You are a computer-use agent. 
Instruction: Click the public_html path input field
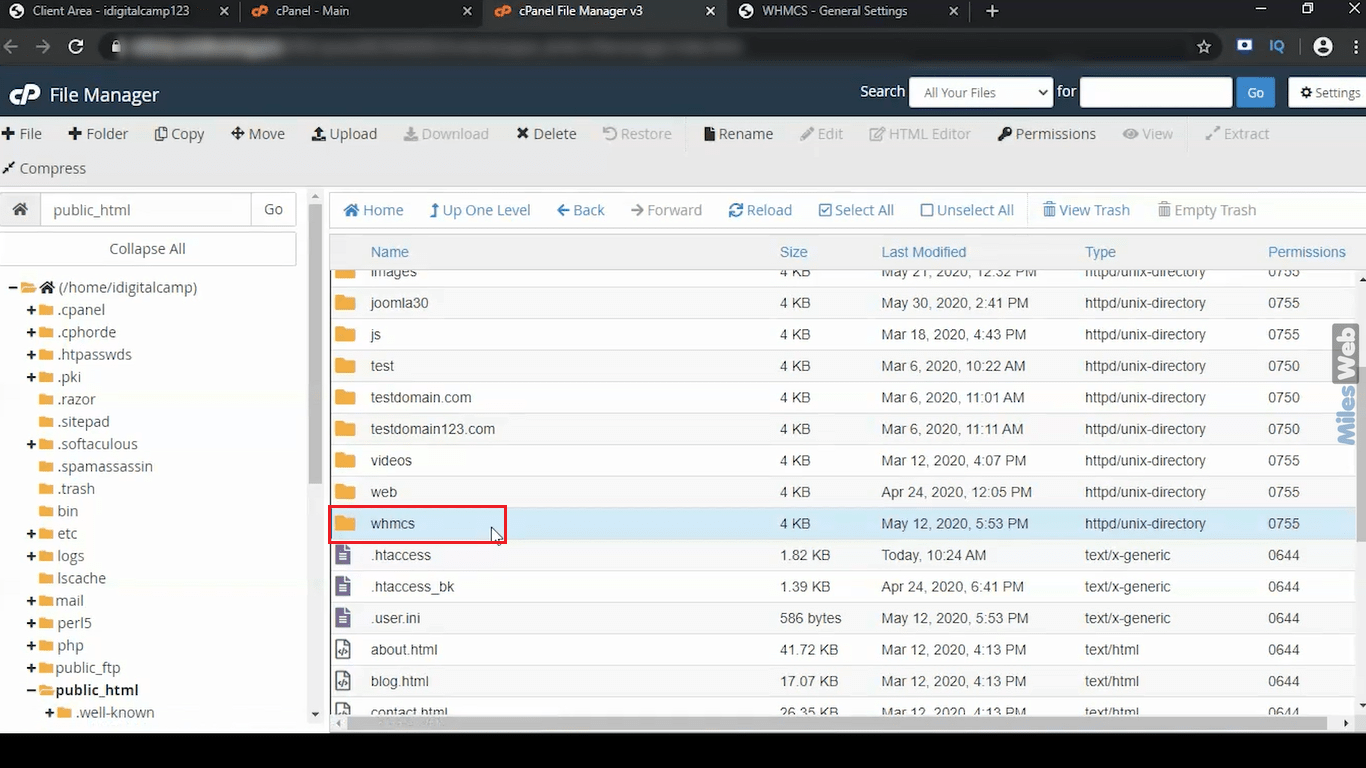[145, 210]
